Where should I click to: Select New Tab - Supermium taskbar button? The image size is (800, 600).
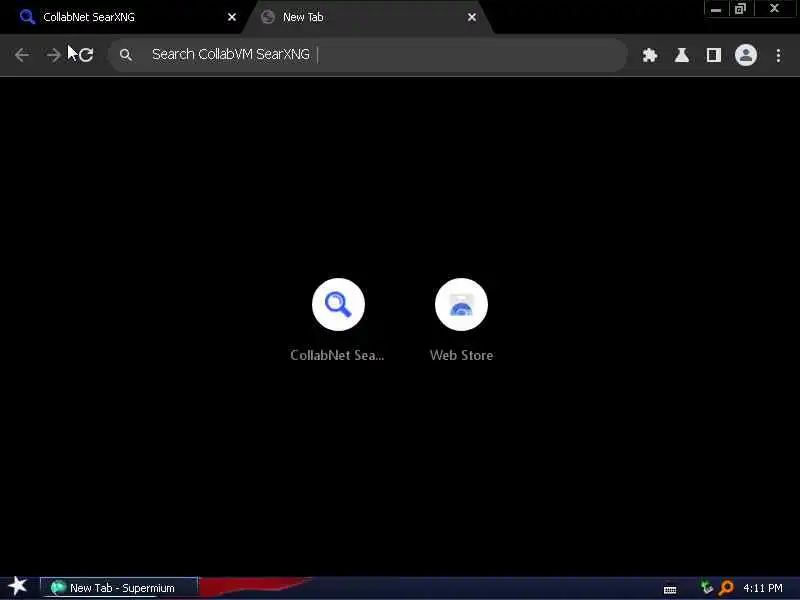click(118, 588)
